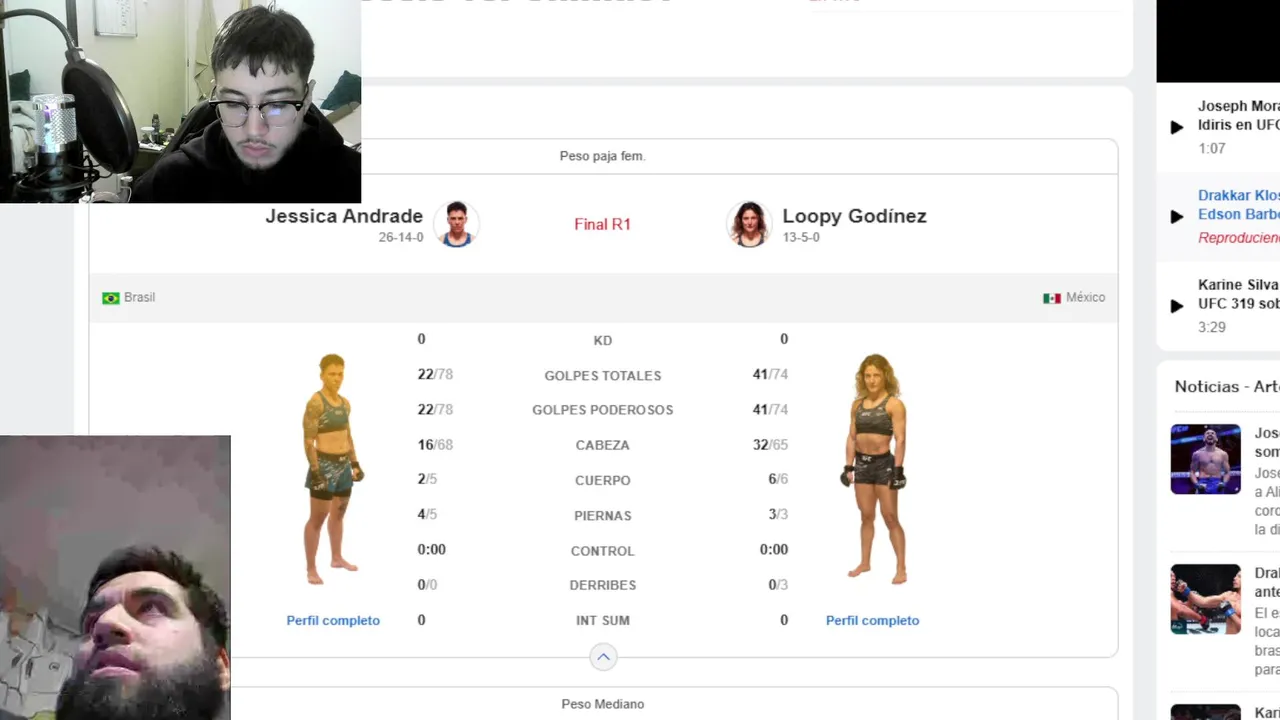Click the 'Peso Mediano' fight card header
Image resolution: width=1280 pixels, height=720 pixels.
click(x=602, y=704)
